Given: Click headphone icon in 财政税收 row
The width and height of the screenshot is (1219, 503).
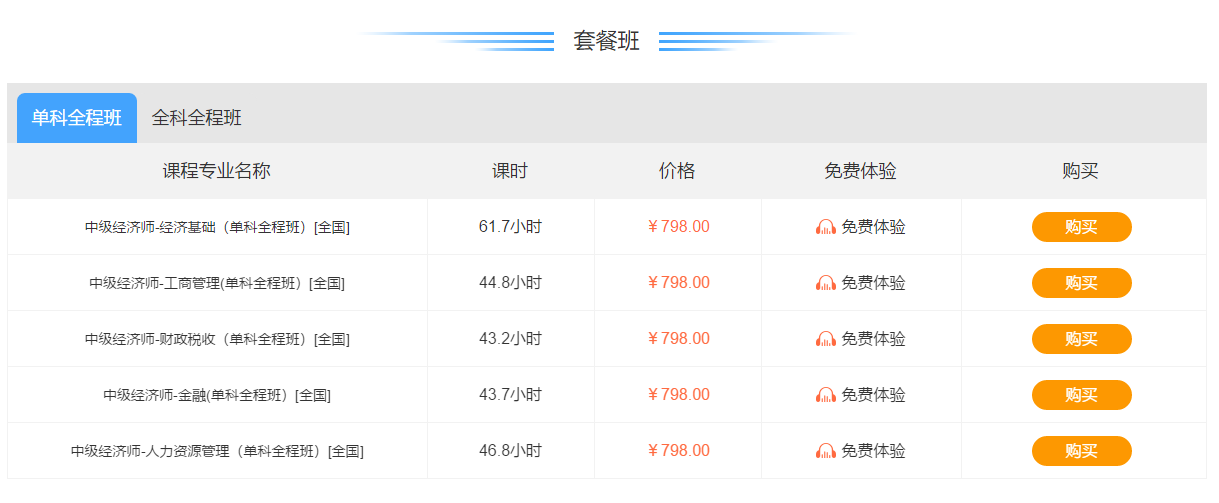Looking at the screenshot, I should point(826,339).
